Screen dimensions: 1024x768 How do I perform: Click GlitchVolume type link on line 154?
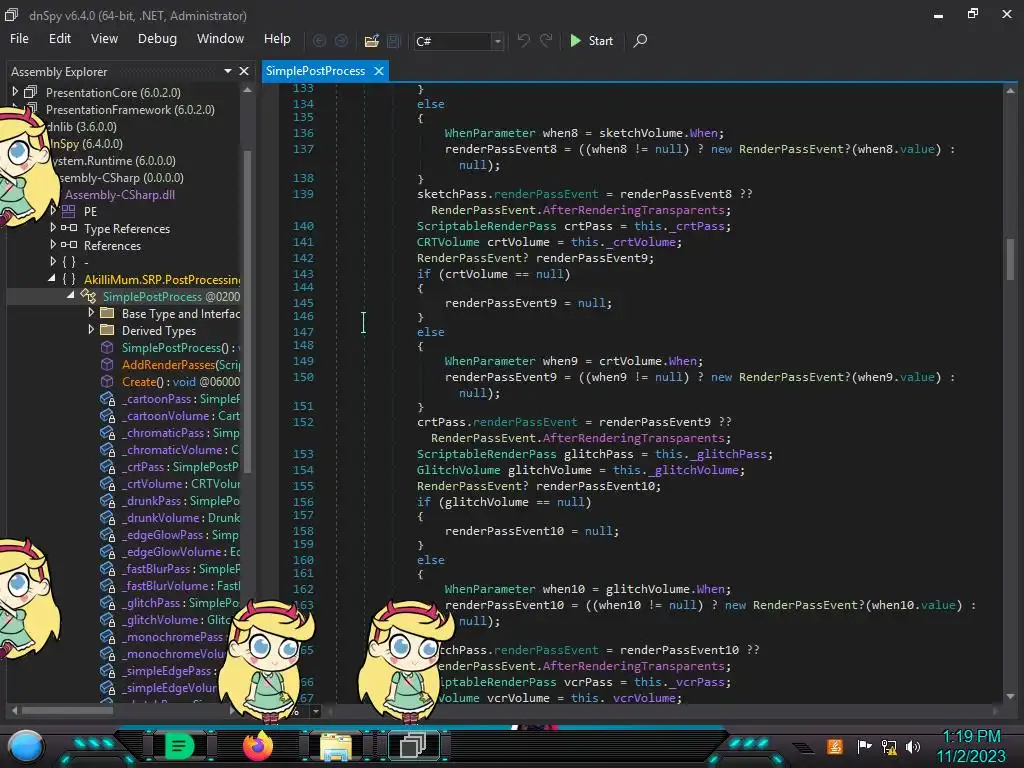coord(458,470)
